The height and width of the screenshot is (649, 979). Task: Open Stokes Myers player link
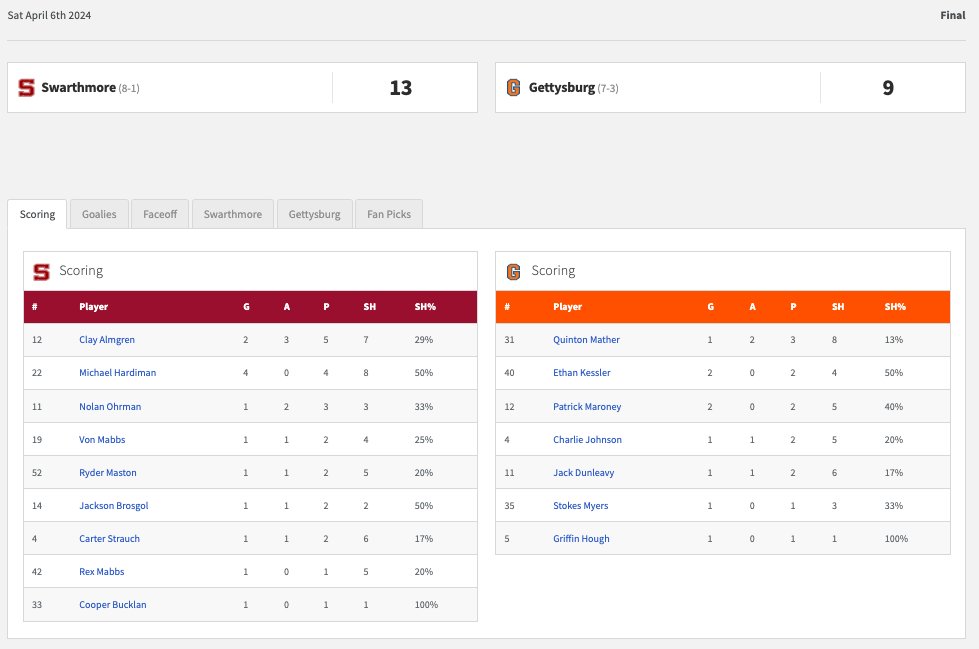point(580,506)
